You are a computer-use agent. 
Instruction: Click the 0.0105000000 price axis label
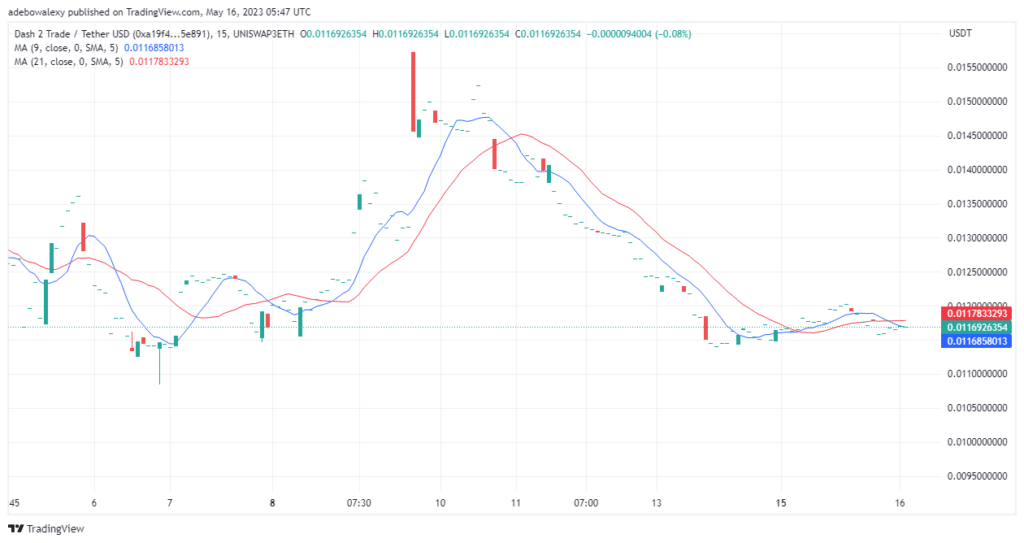pos(977,408)
